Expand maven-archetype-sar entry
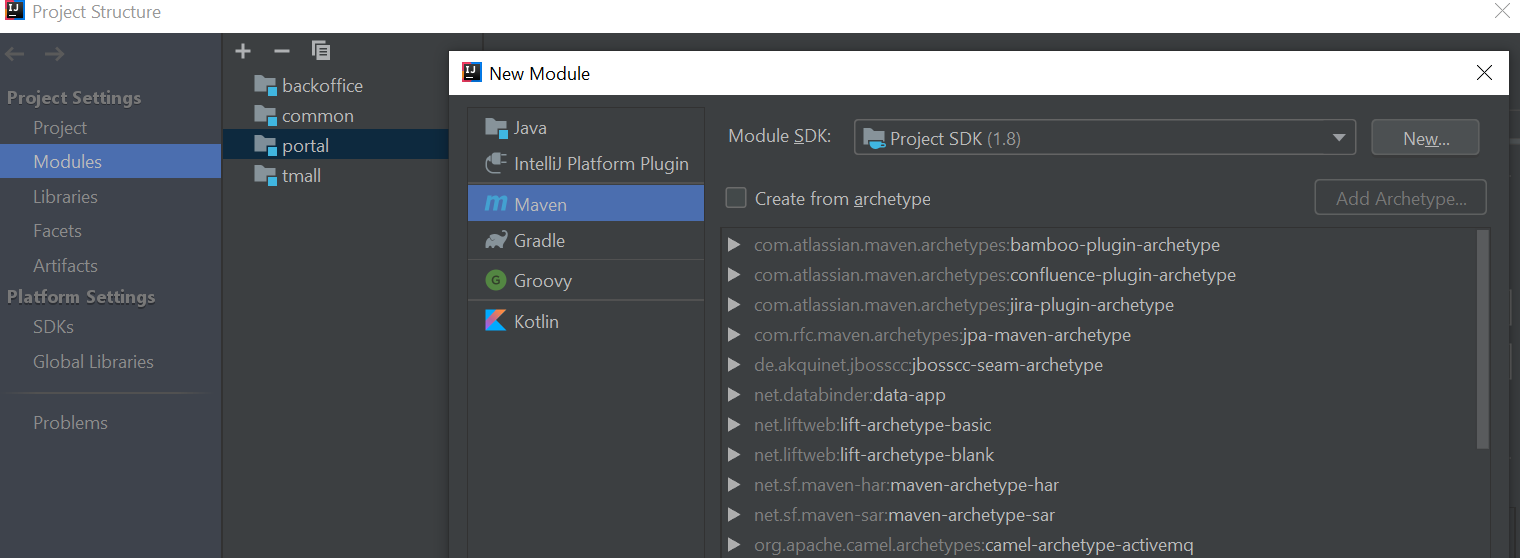The height and width of the screenshot is (558, 1520). tap(734, 515)
